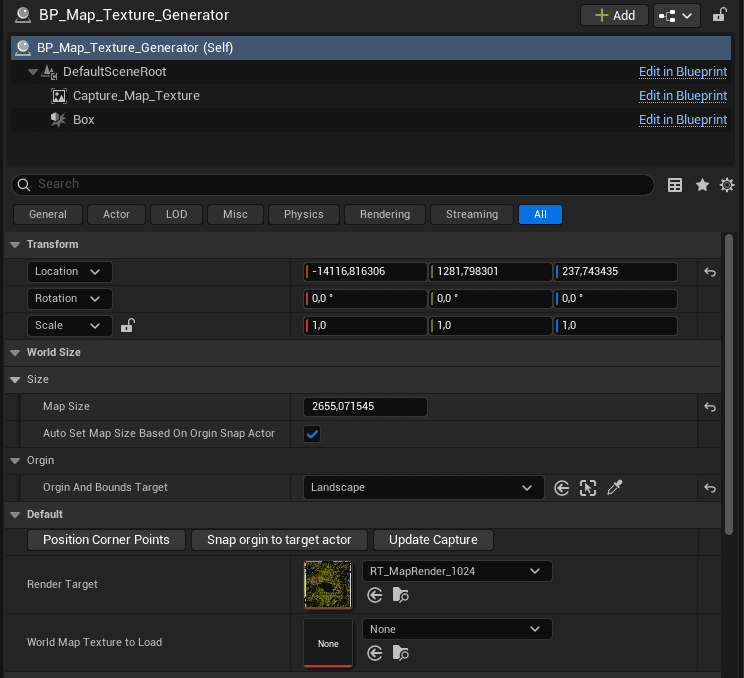Viewport: 744px width, 678px height.
Task: Toggle the details panel lock icon
Action: [x=720, y=15]
